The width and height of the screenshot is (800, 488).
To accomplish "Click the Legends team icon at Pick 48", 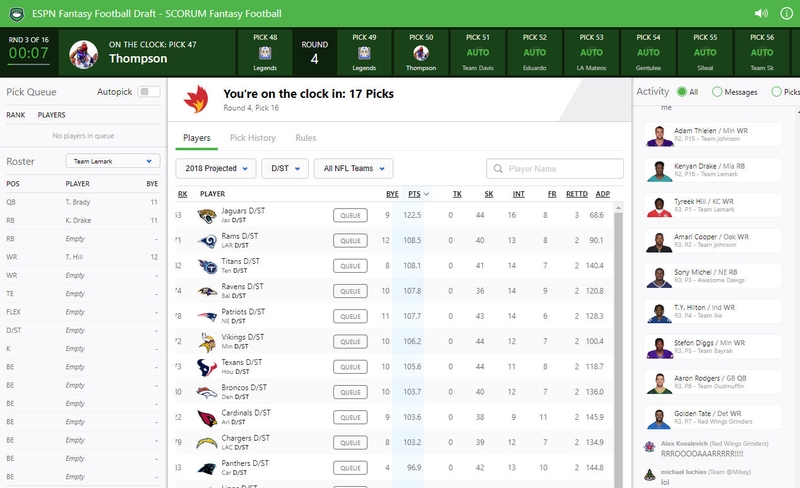I will (265, 53).
